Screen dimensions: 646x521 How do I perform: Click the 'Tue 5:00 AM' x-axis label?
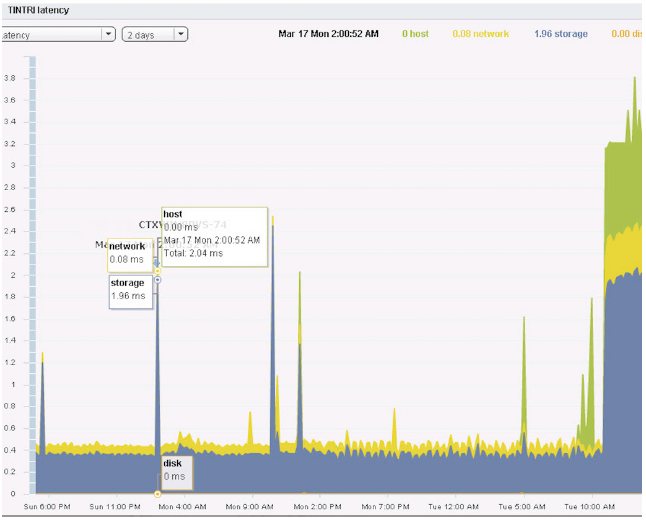click(x=522, y=507)
